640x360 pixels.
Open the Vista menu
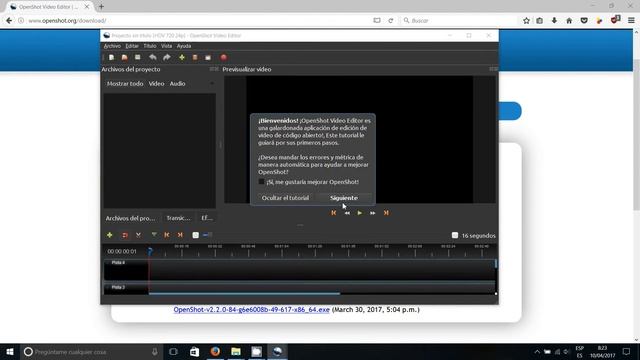point(167,46)
